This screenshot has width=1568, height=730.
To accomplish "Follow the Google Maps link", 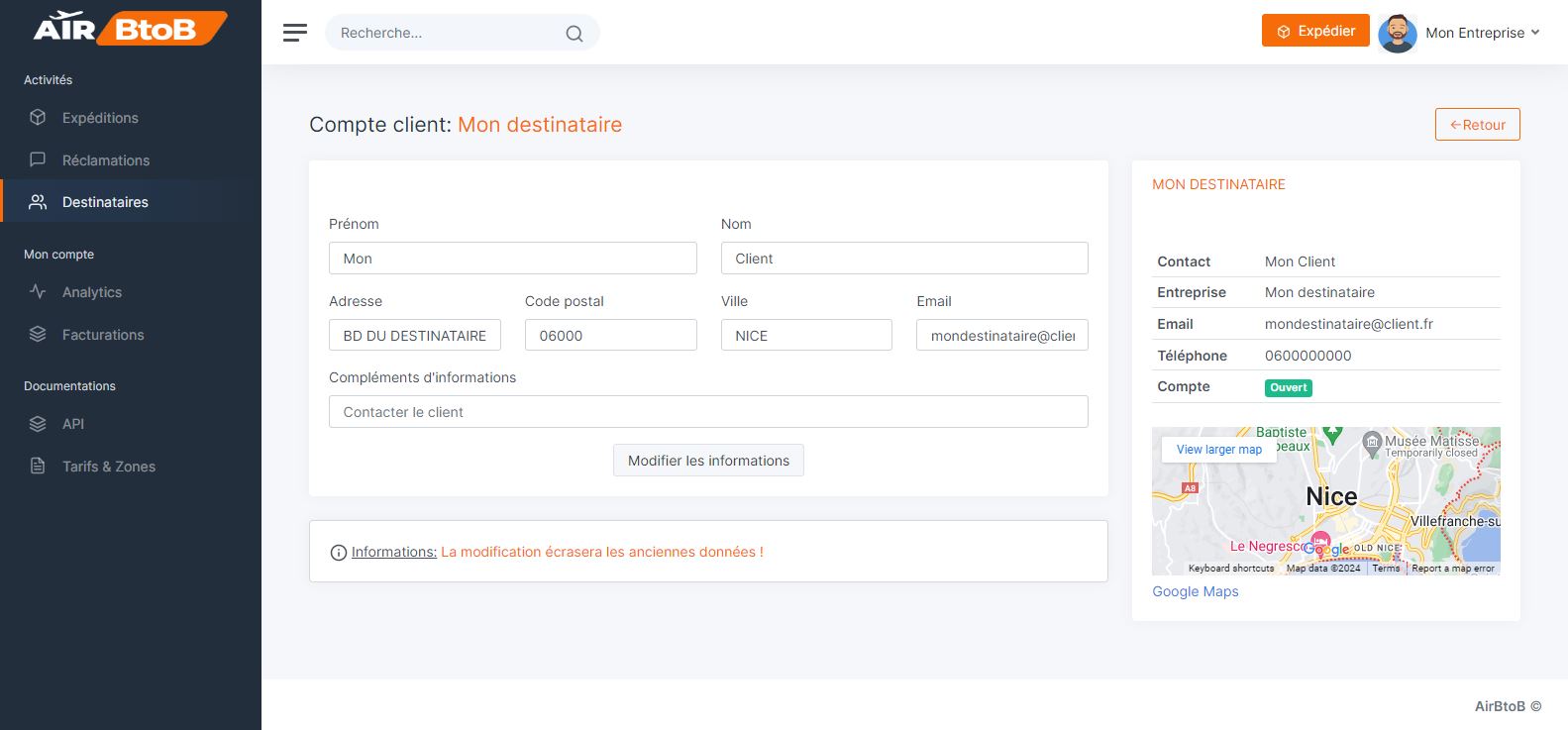I will pyautogui.click(x=1195, y=591).
